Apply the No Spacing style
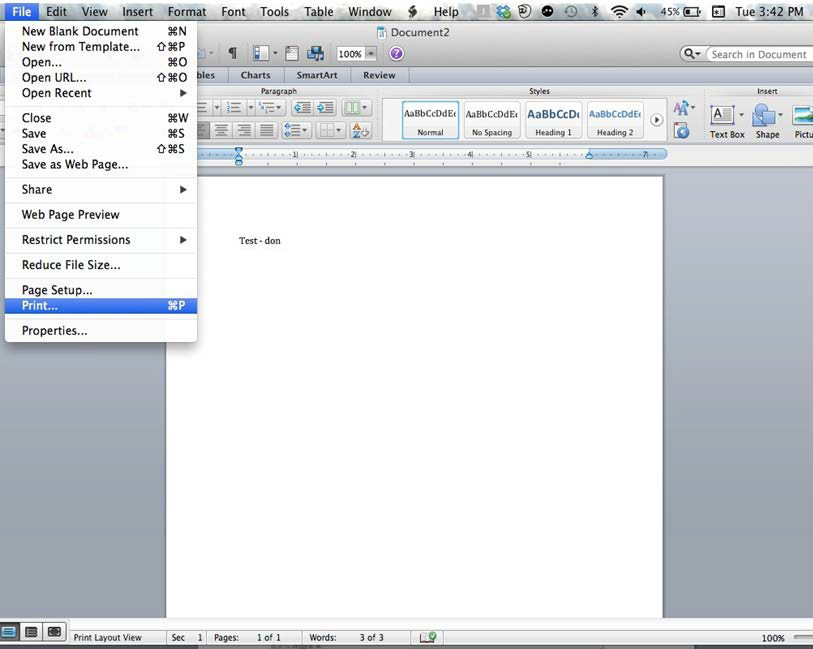 [492, 120]
